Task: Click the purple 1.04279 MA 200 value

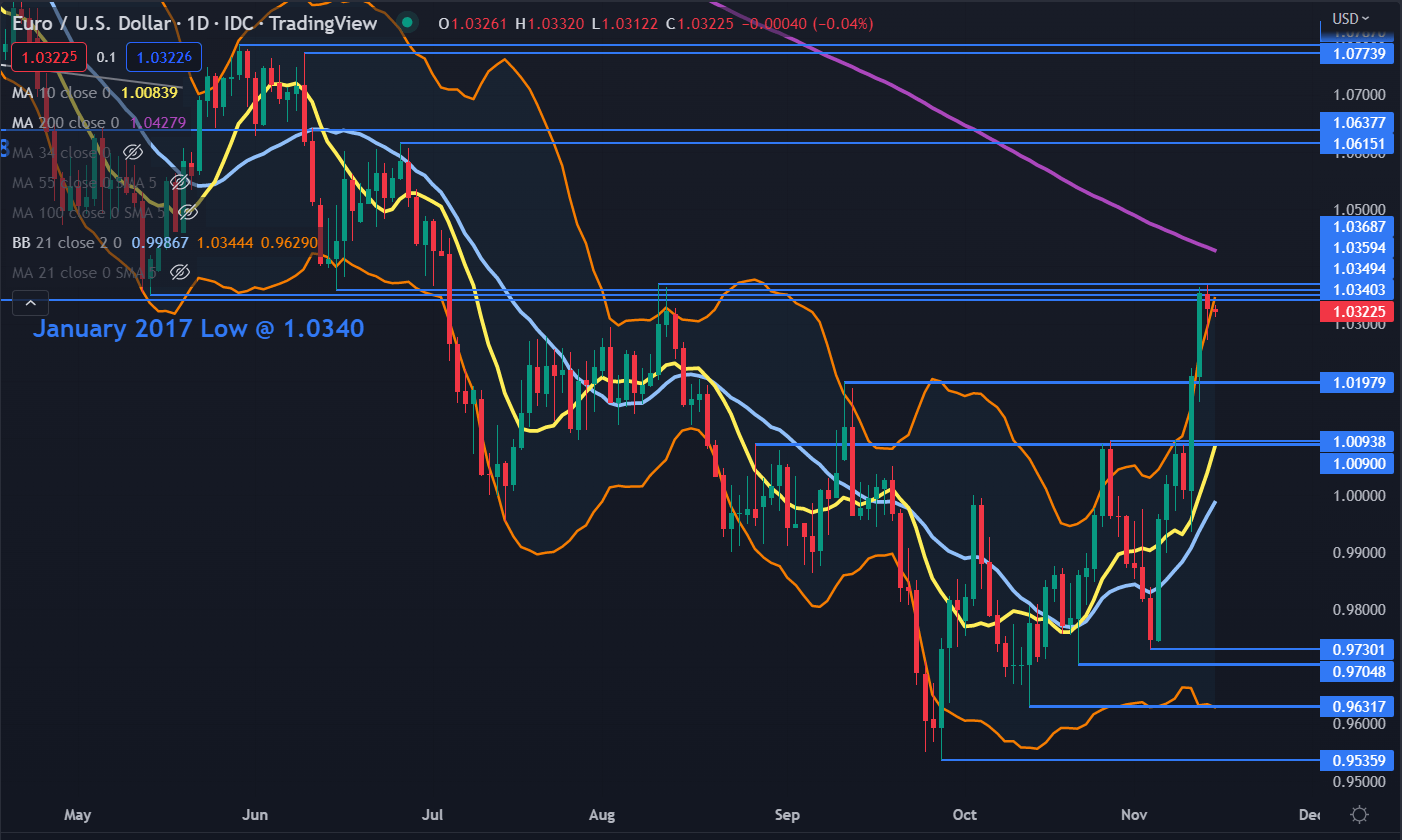Action: pos(157,122)
